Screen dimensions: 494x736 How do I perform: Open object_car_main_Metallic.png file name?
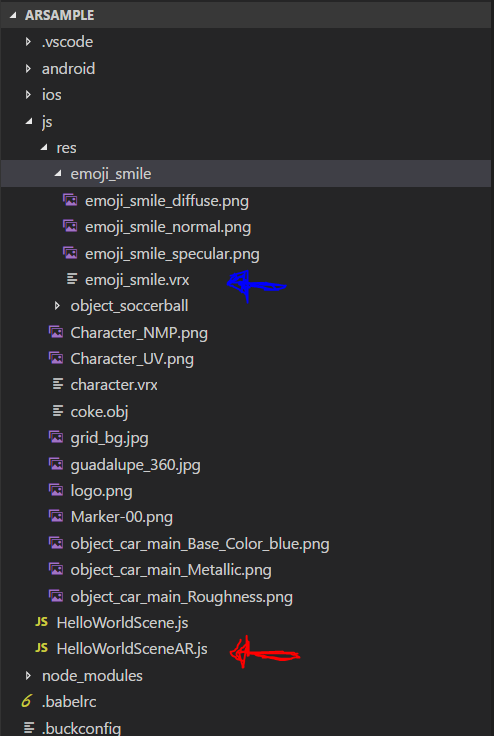tap(171, 570)
